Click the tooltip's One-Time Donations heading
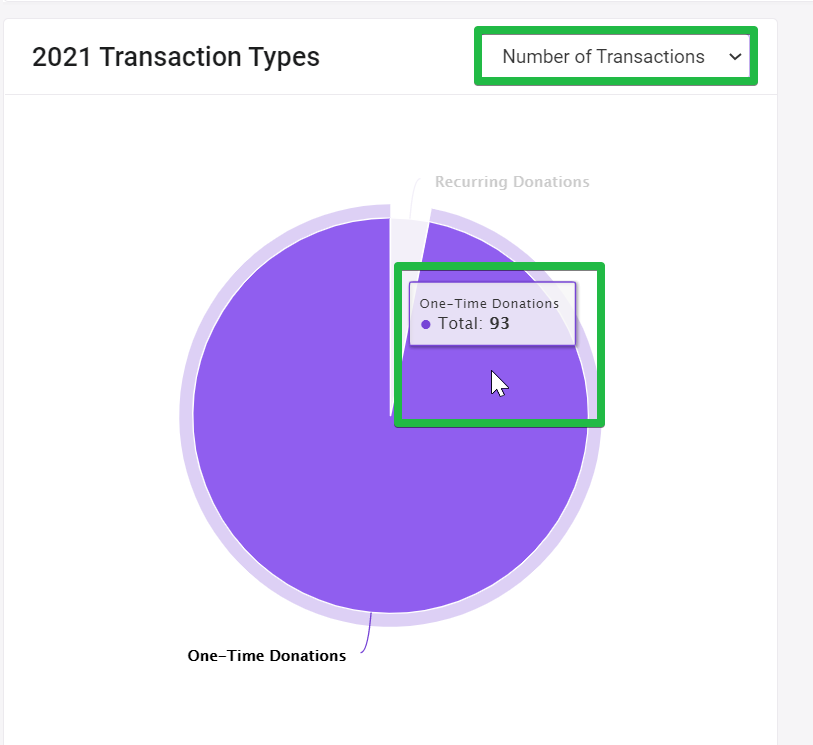Viewport: 813px width, 745px height. [x=489, y=303]
